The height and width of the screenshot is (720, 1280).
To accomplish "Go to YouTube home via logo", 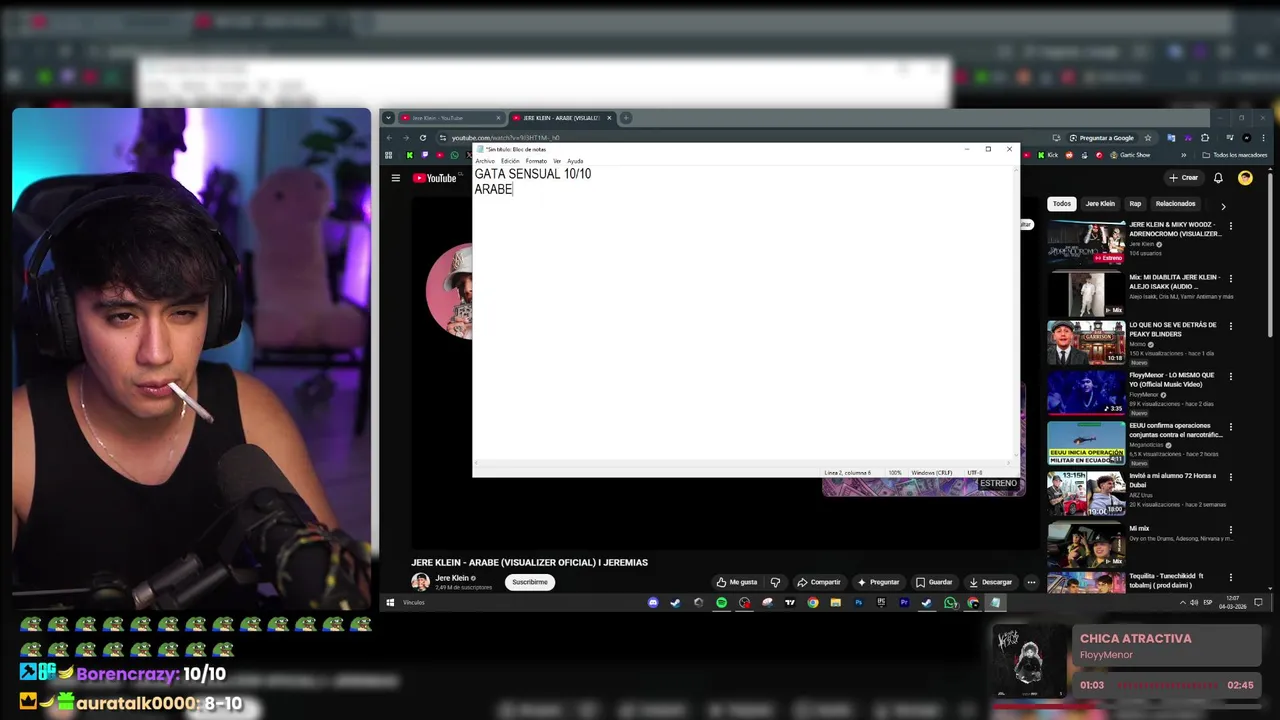I will point(435,178).
